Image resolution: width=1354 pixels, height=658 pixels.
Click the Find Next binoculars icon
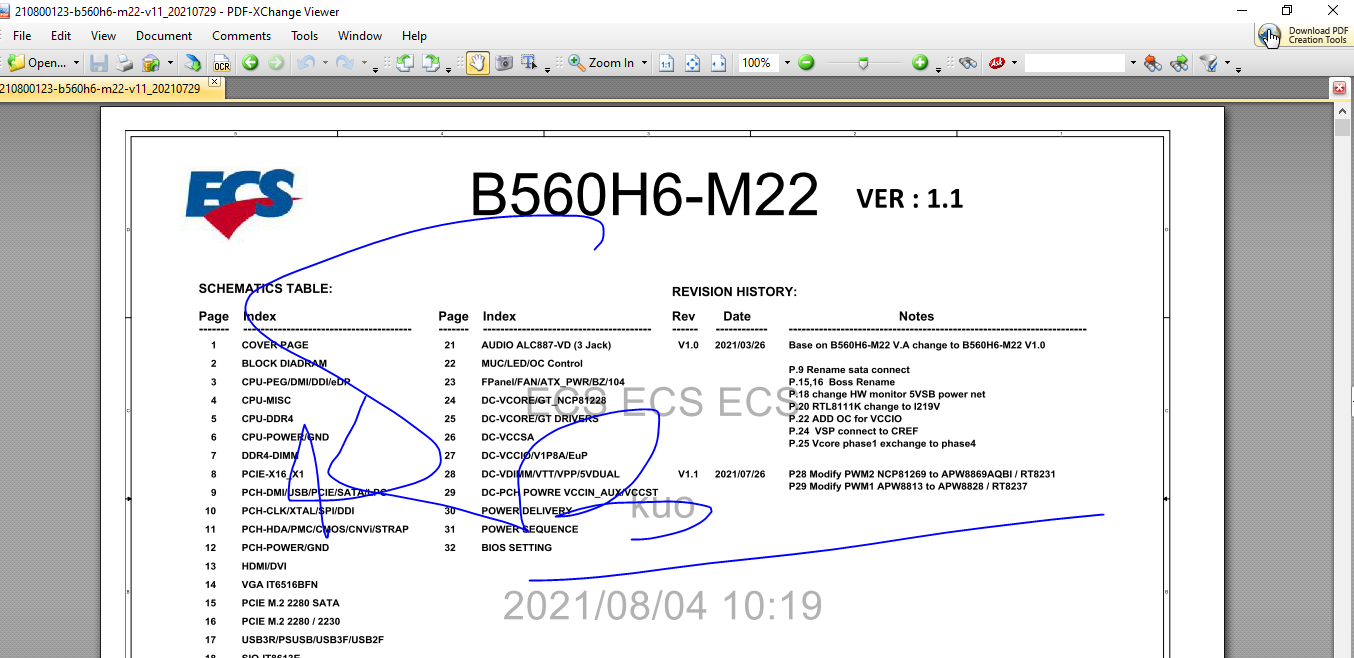point(1180,62)
